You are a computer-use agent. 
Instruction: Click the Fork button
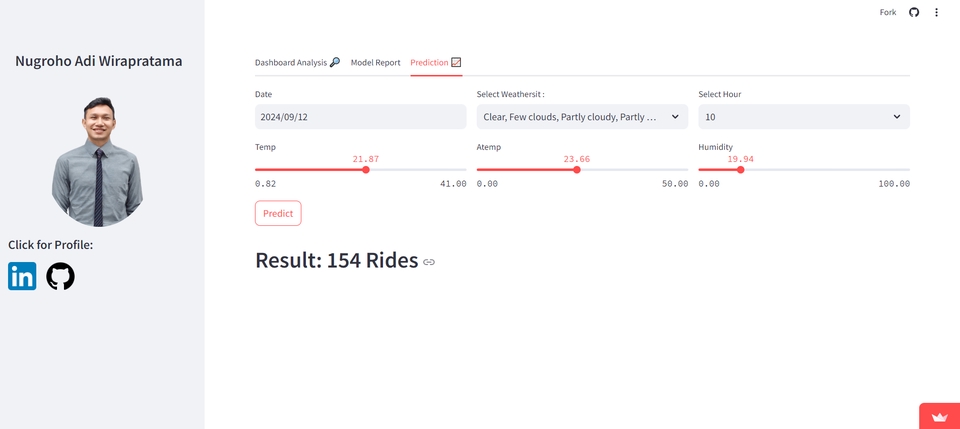(x=887, y=12)
